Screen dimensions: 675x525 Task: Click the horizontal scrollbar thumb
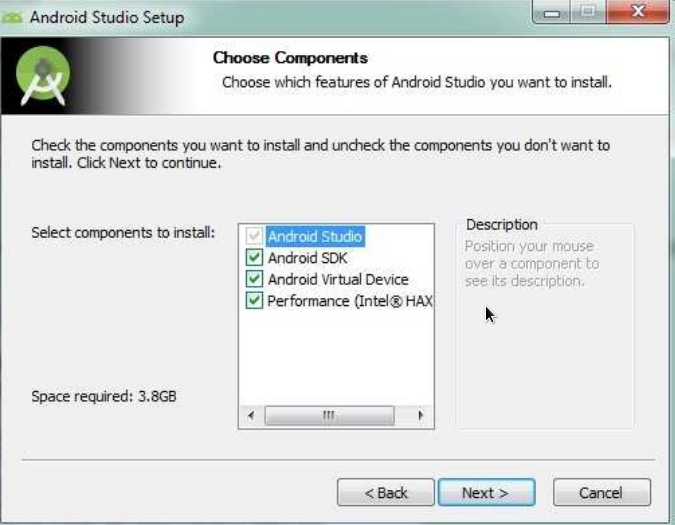point(329,416)
